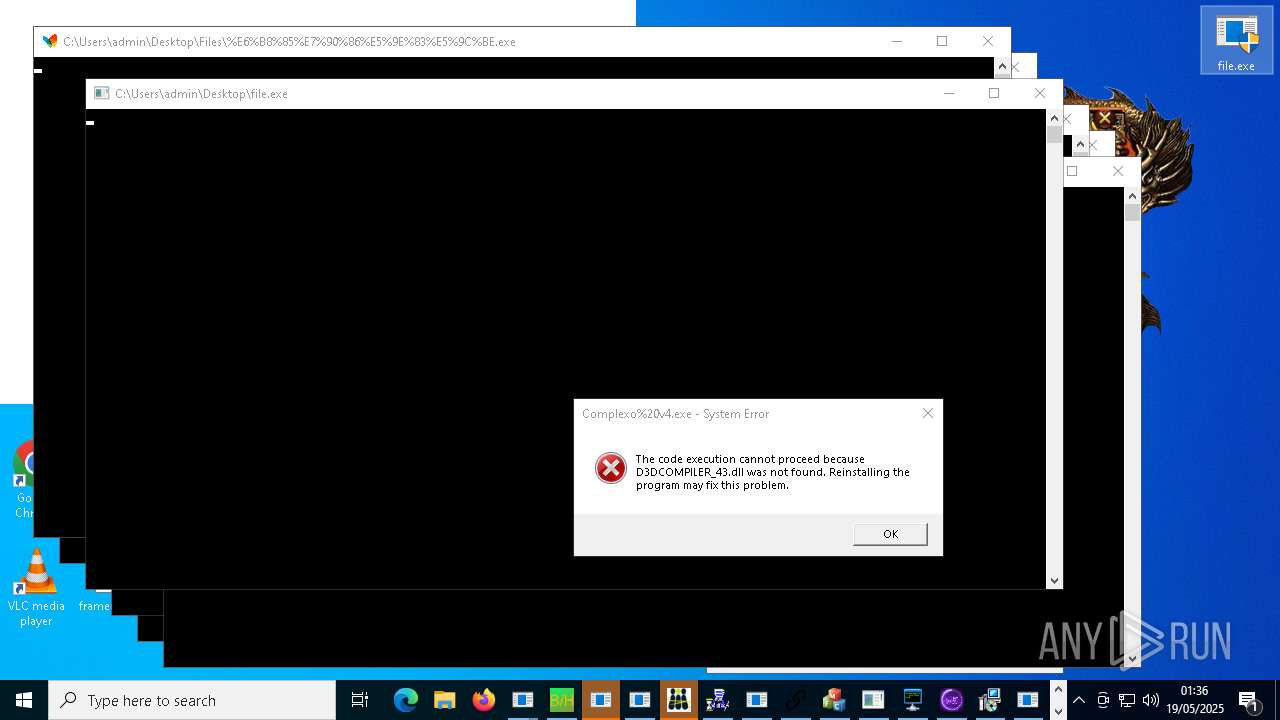Open the installer computer taskbar icon
This screenshot has height=720, width=1280.
(990, 700)
